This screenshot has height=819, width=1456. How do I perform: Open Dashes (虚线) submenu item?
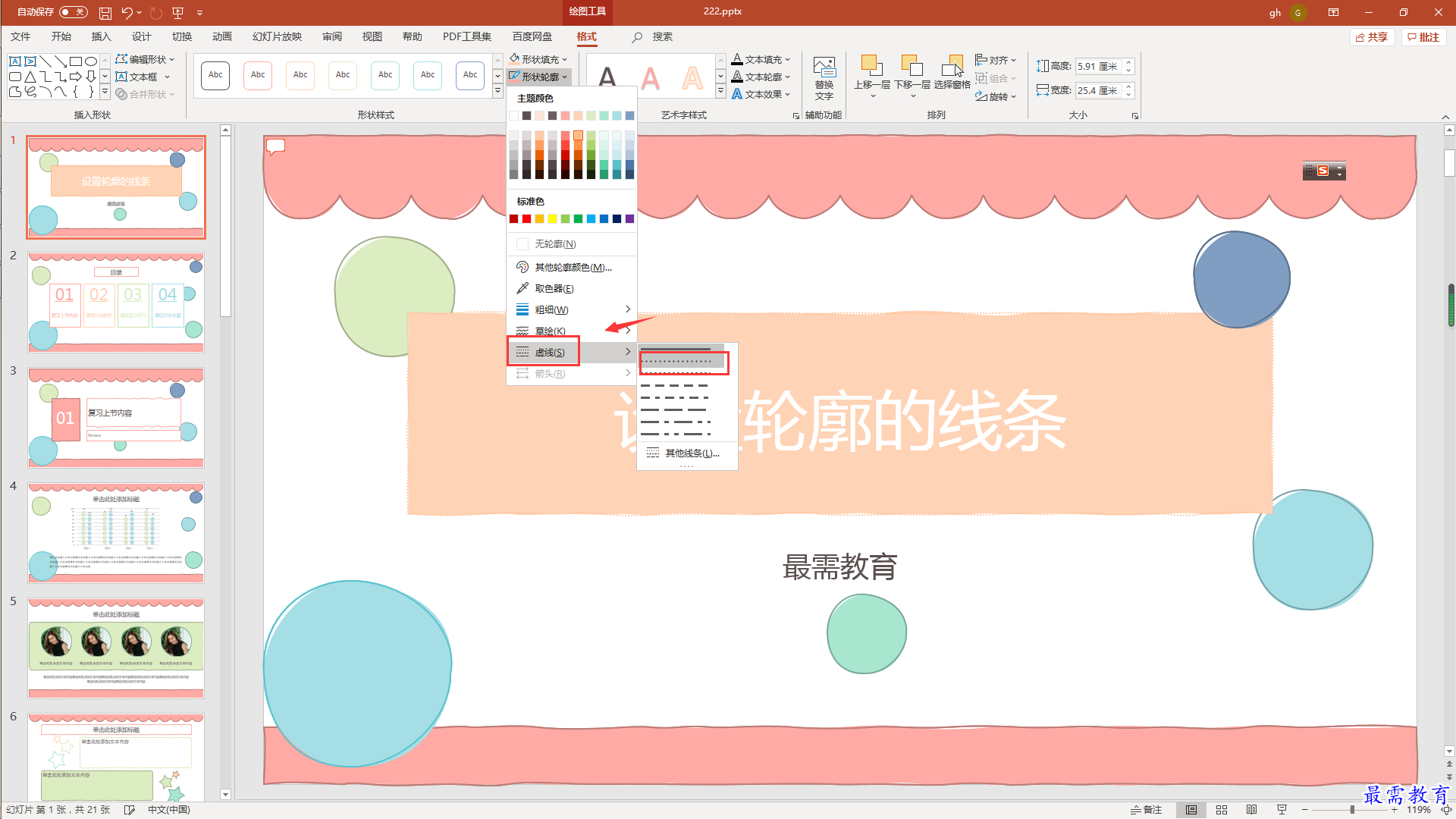[572, 352]
